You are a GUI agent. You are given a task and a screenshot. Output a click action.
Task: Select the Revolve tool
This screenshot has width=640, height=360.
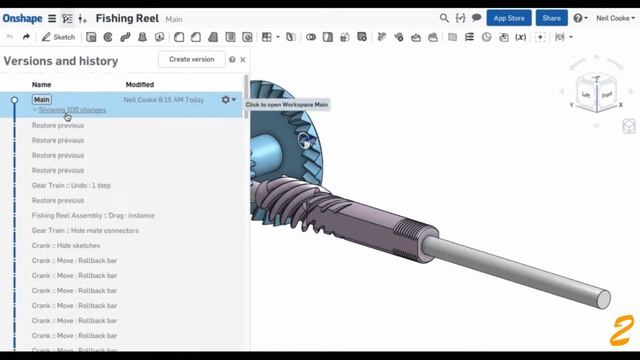pos(108,37)
